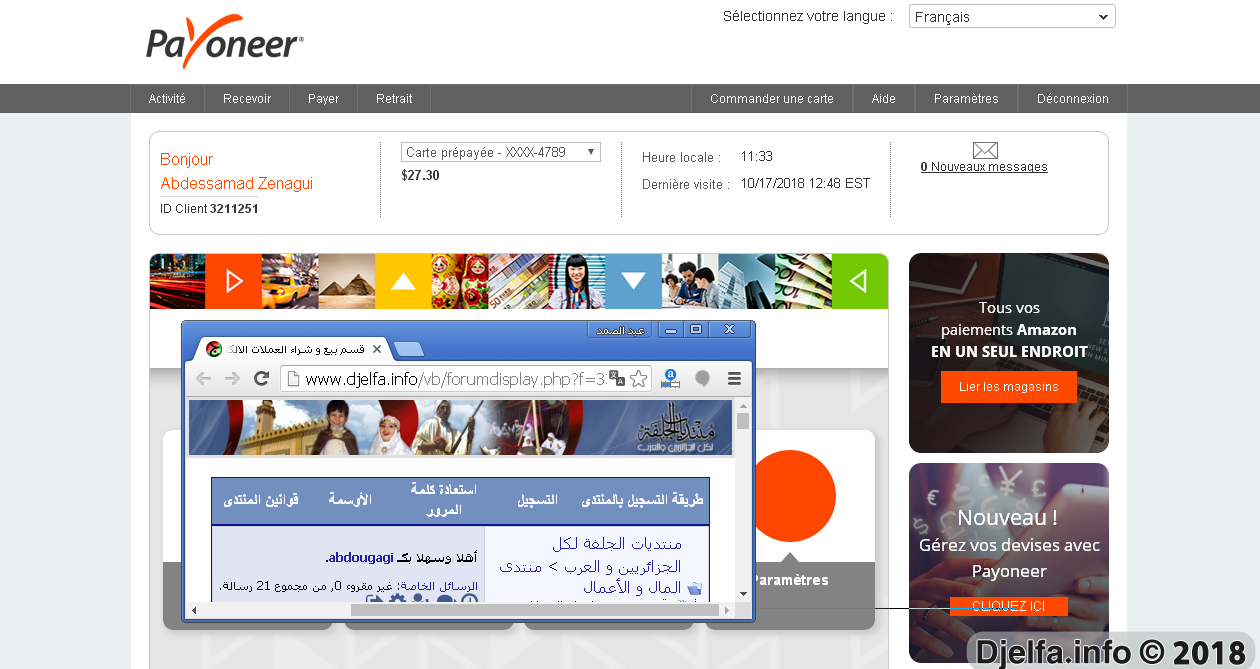Screen dimensions: 1260x669
Task: Maximize the djelfa.info browser window
Action: (x=696, y=329)
